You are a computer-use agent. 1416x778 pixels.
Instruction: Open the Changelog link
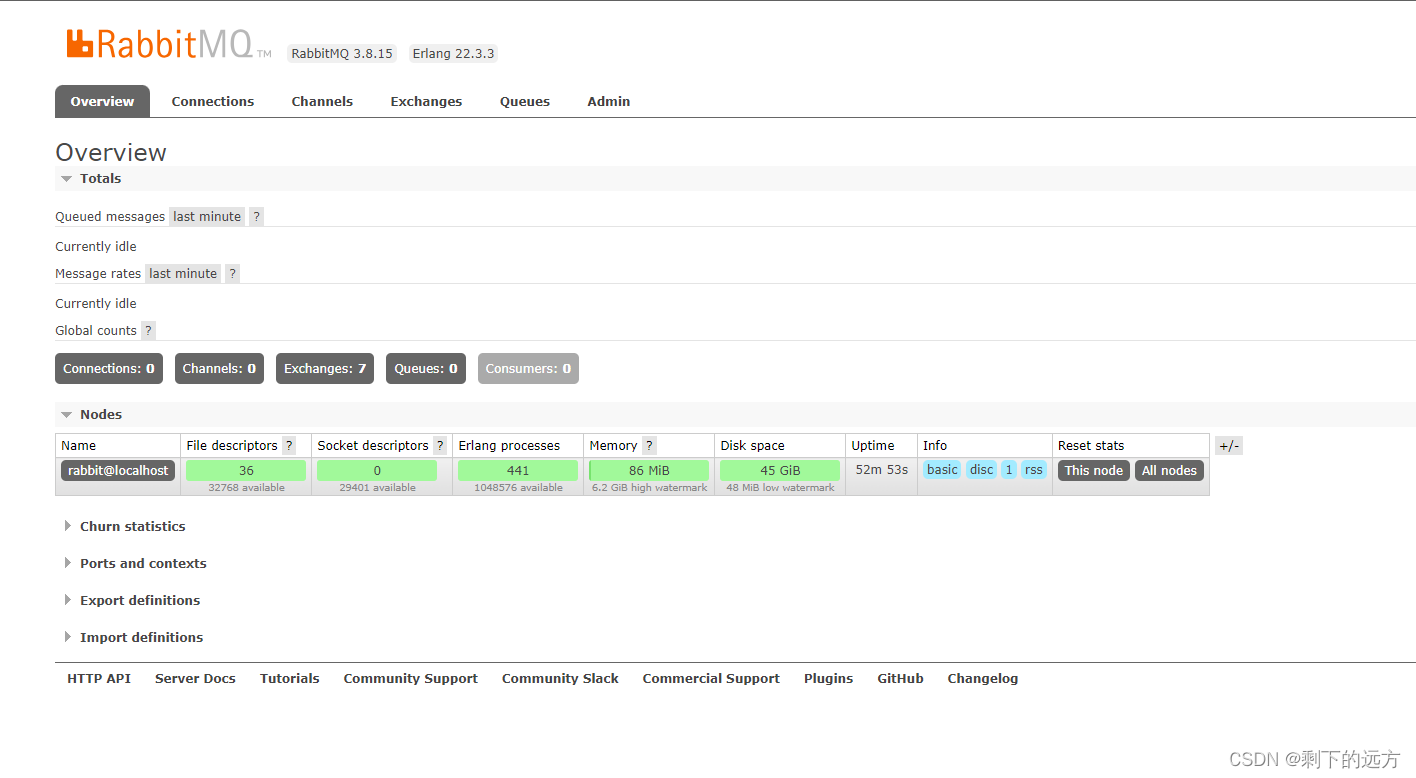[983, 678]
